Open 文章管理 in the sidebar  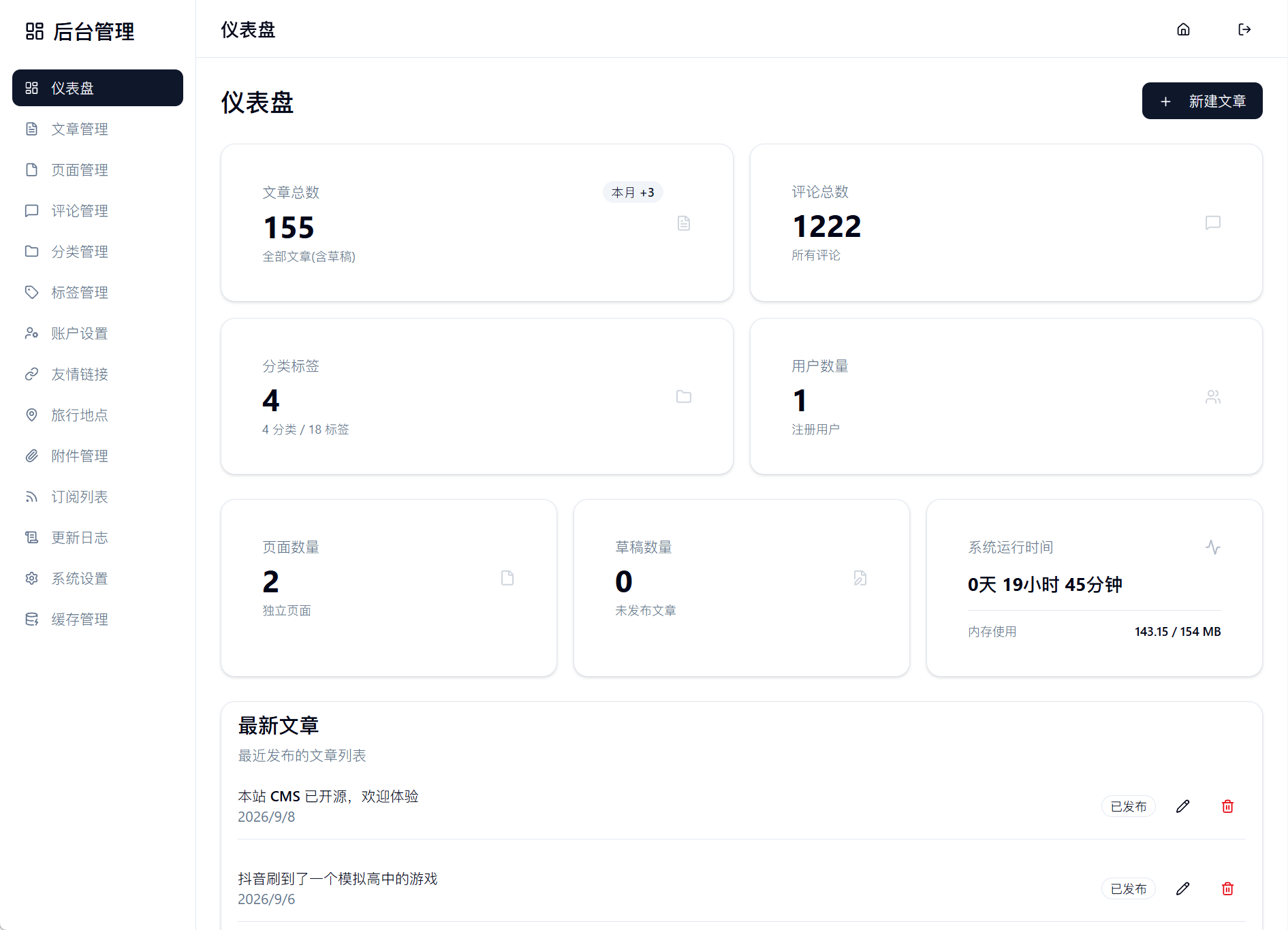pos(97,129)
